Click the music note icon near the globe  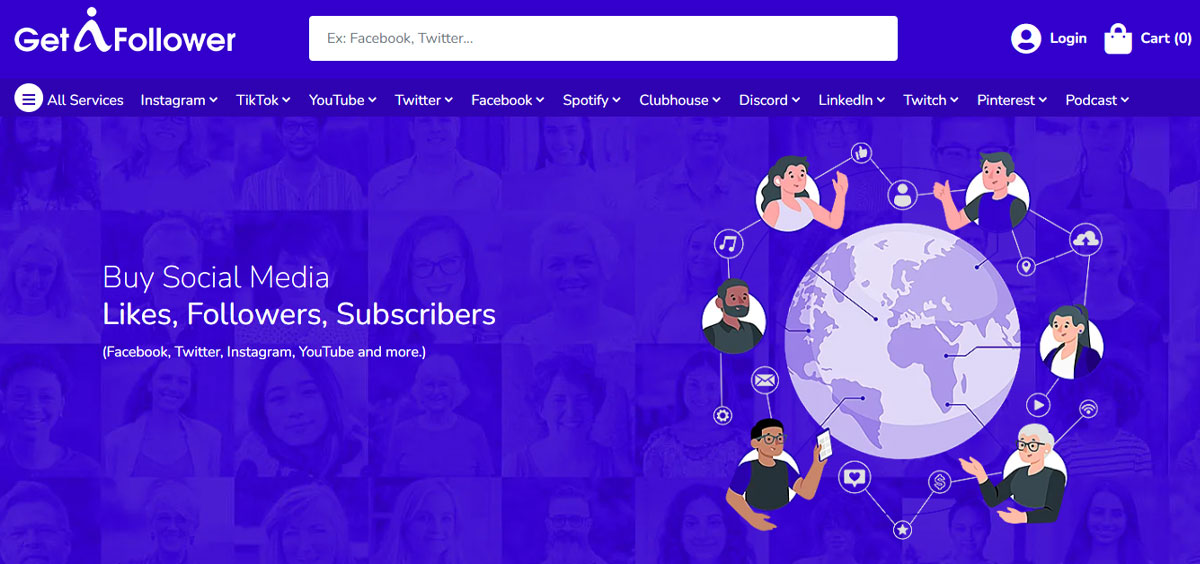[728, 243]
